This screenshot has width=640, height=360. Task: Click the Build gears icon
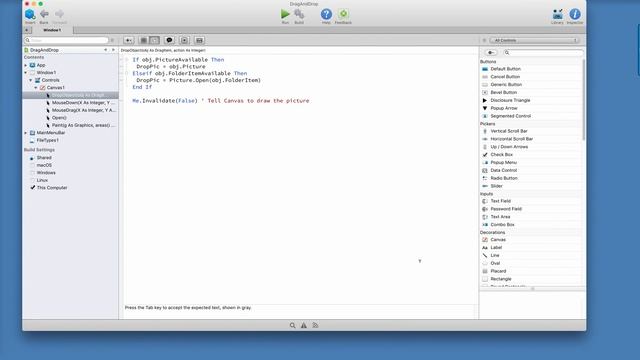coord(299,14)
